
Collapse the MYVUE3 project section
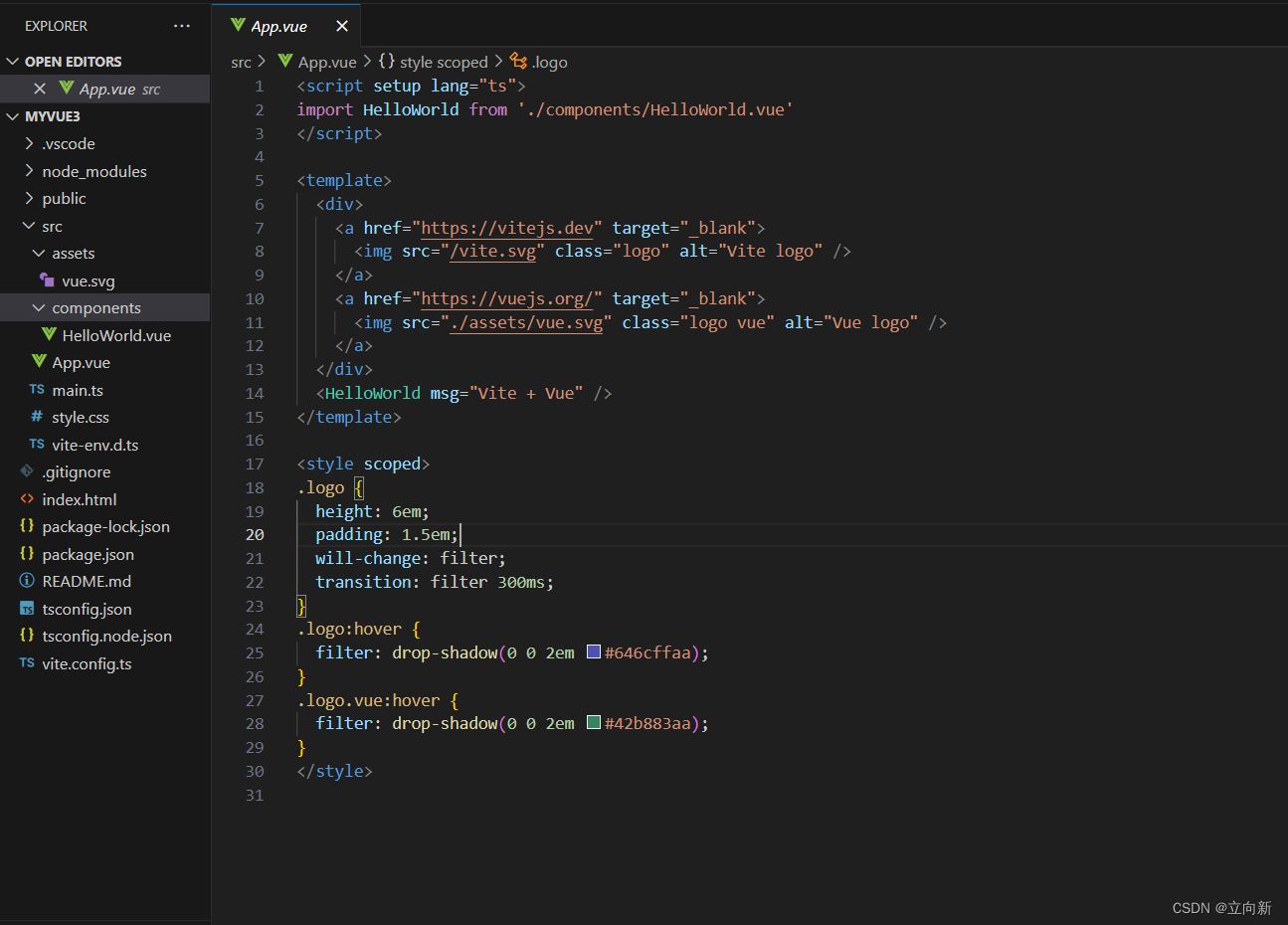point(13,116)
